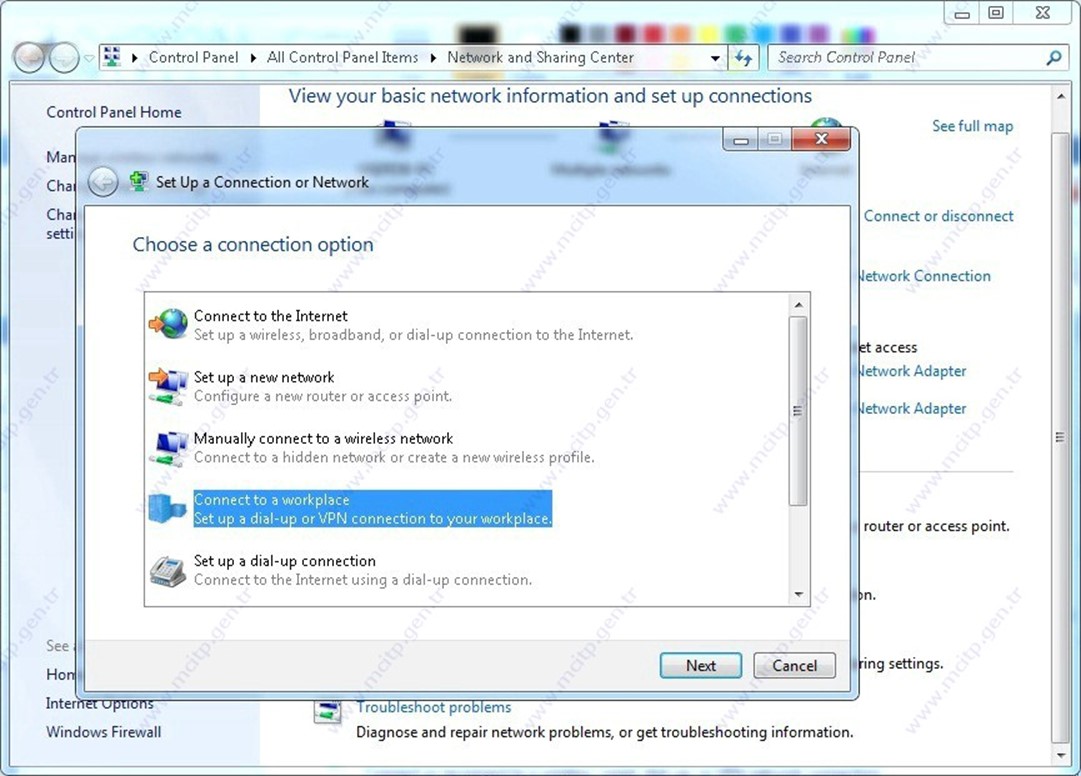Maximize the Control Panel window
This screenshot has height=776, width=1081.
click(996, 12)
